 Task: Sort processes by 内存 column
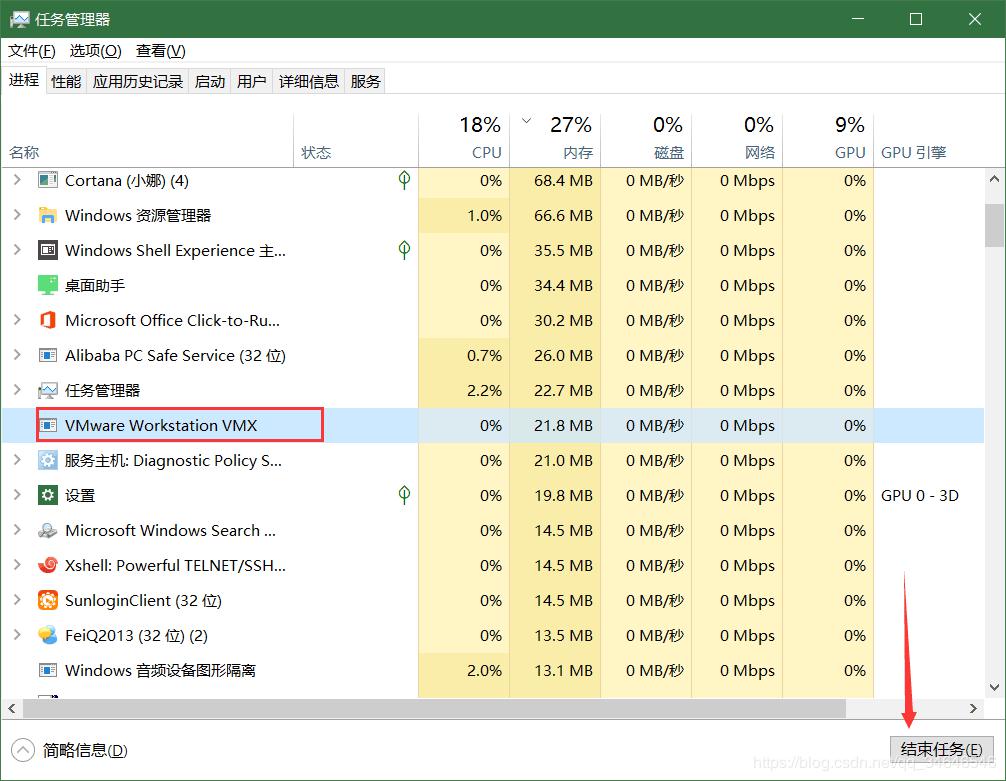(x=555, y=141)
